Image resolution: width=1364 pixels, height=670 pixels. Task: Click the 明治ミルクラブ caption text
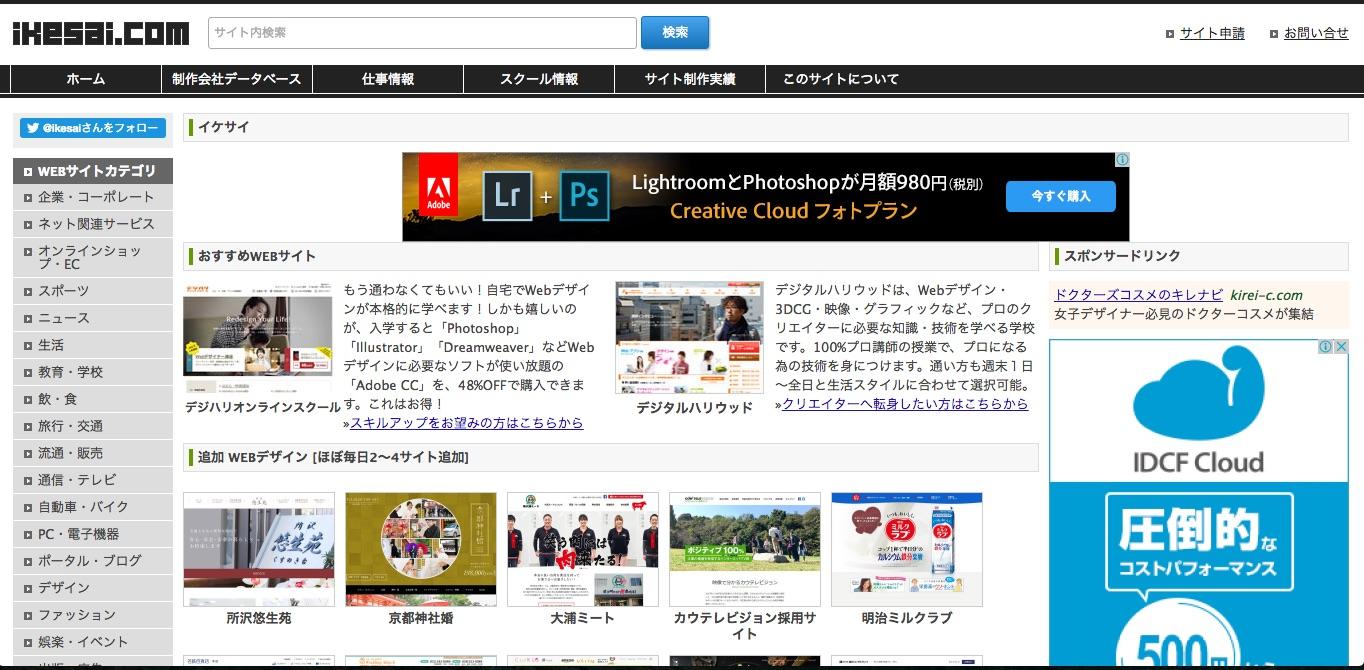coord(907,618)
